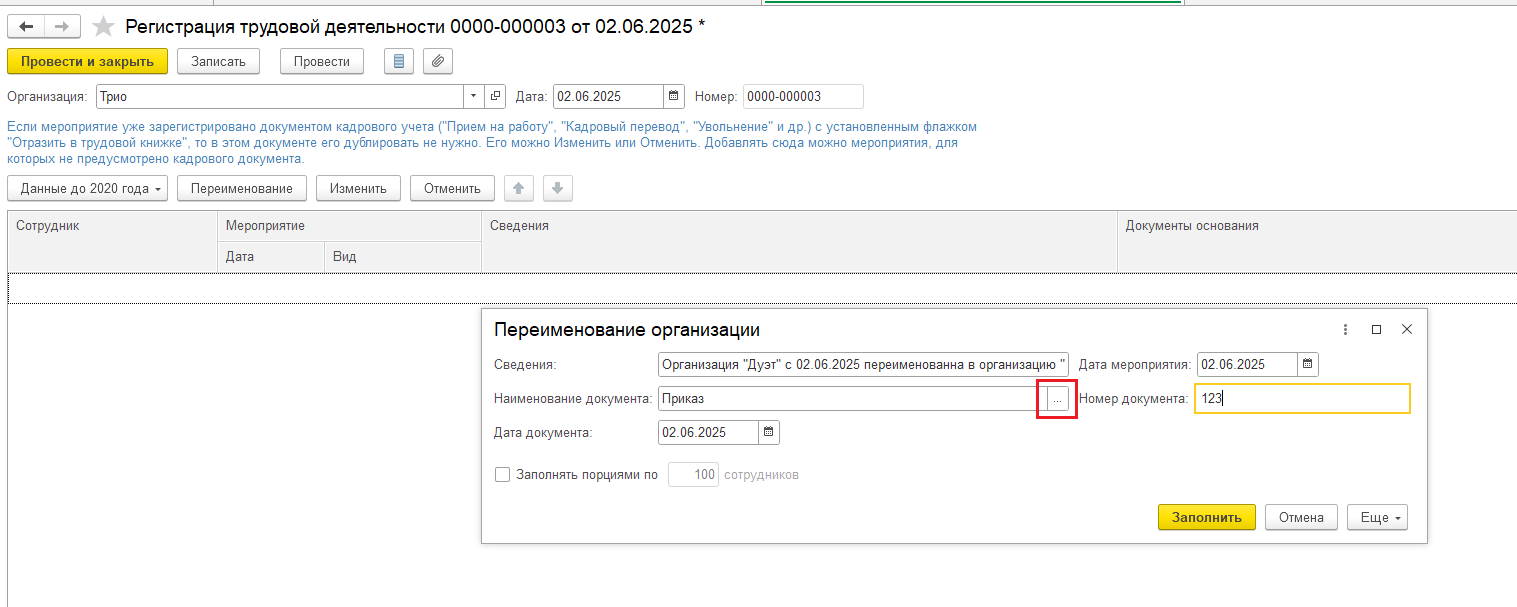The height and width of the screenshot is (607, 1517).
Task: Open attached files with the paperclip icon
Action: (437, 62)
